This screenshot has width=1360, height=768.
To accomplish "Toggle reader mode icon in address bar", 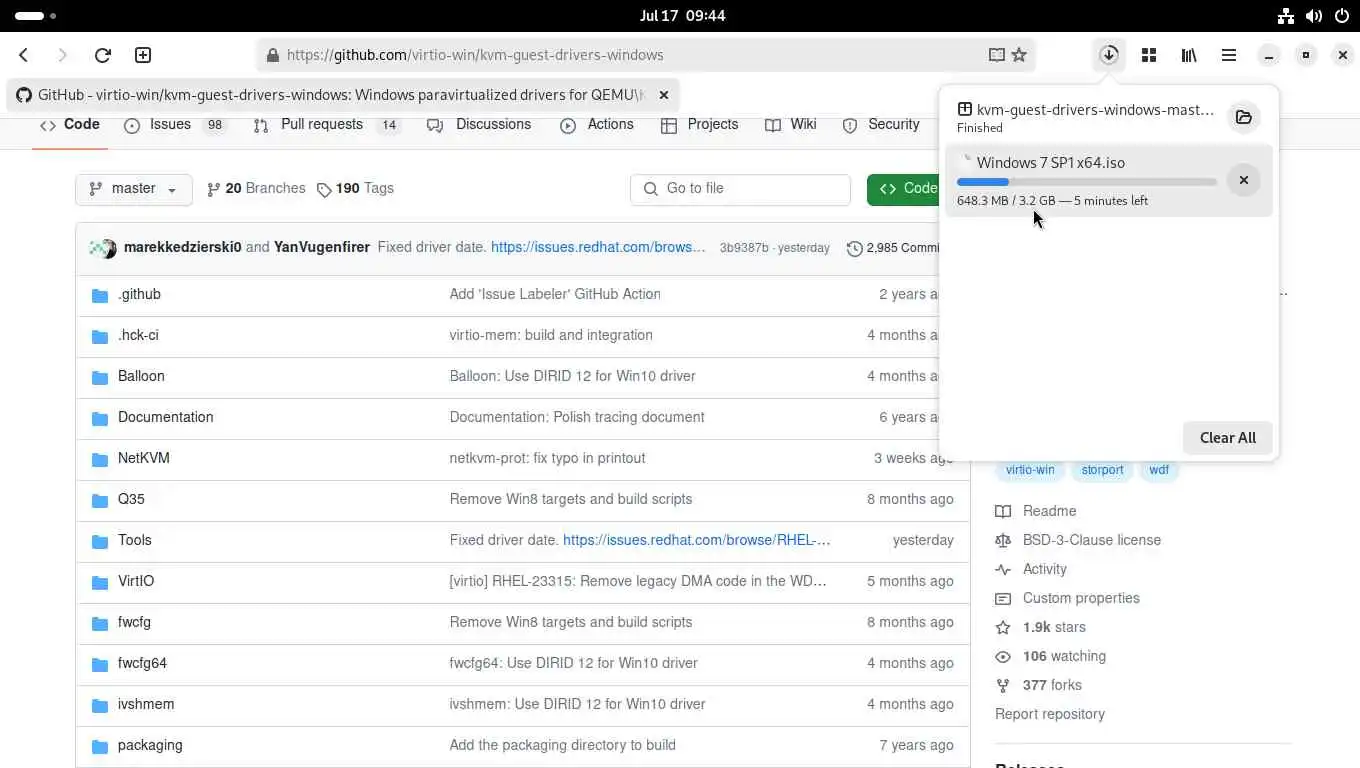I will (x=997, y=55).
